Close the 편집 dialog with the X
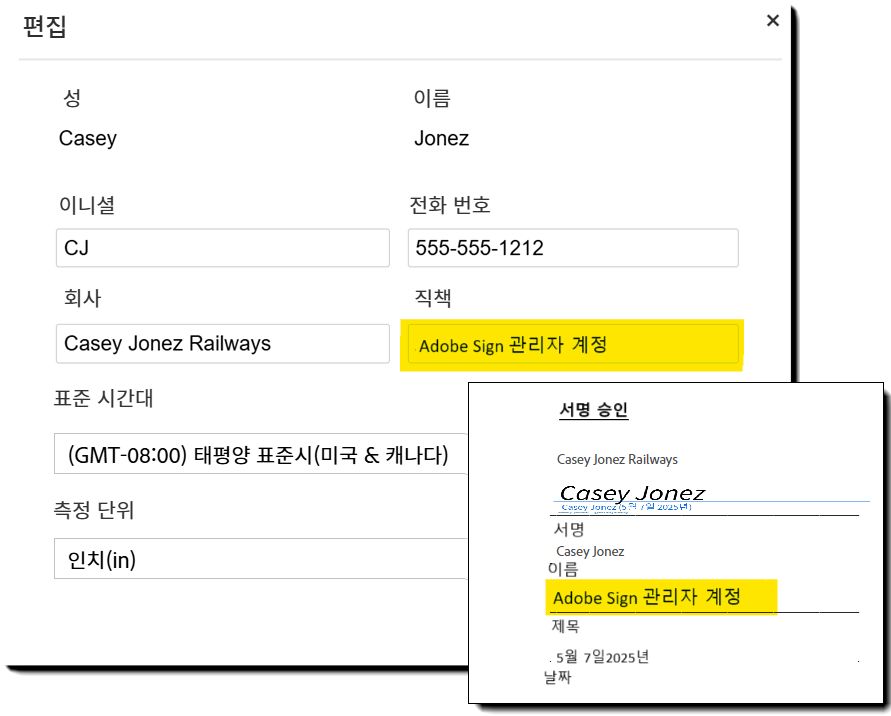891x716 pixels. [x=772, y=21]
